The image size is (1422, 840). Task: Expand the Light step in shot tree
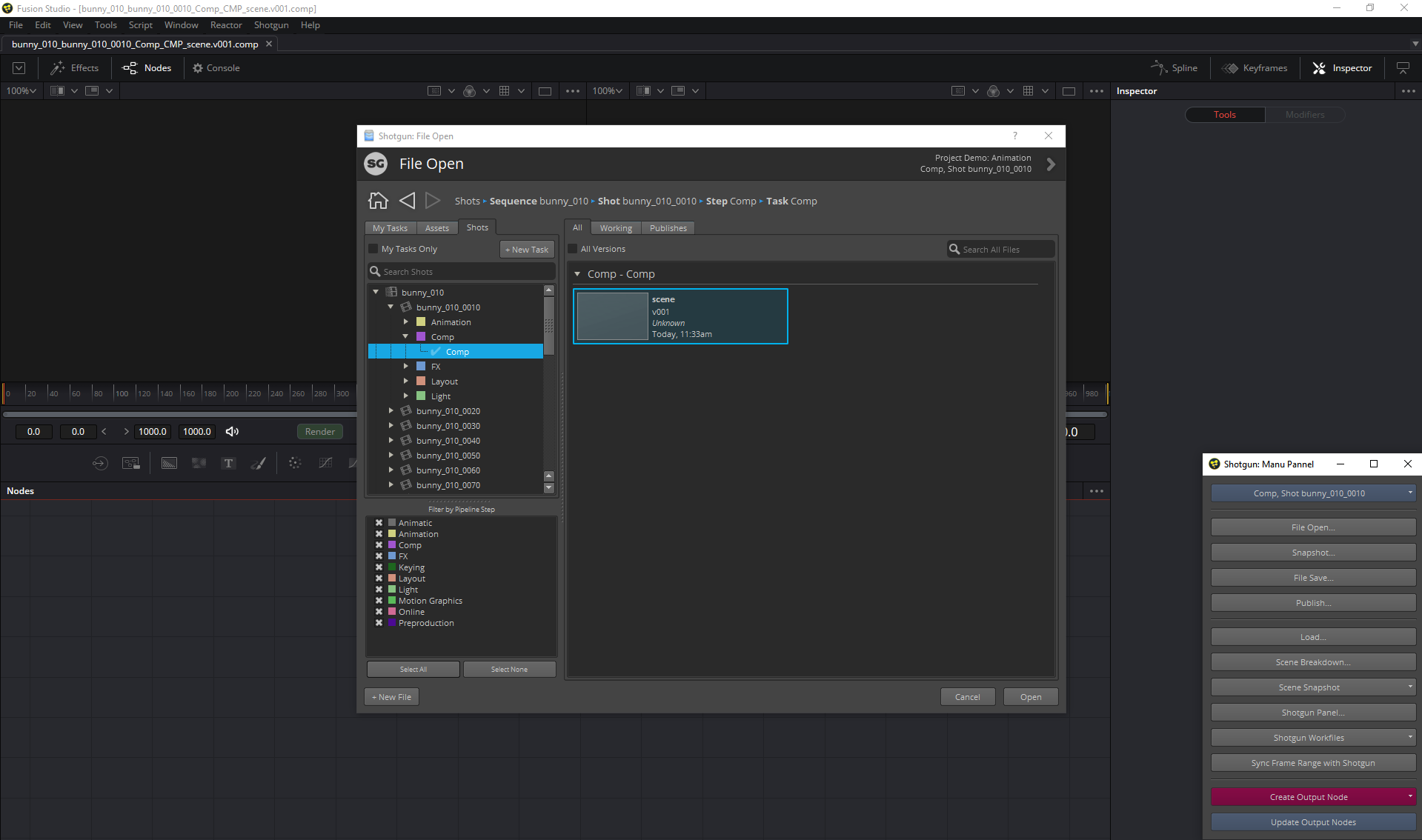tap(405, 396)
